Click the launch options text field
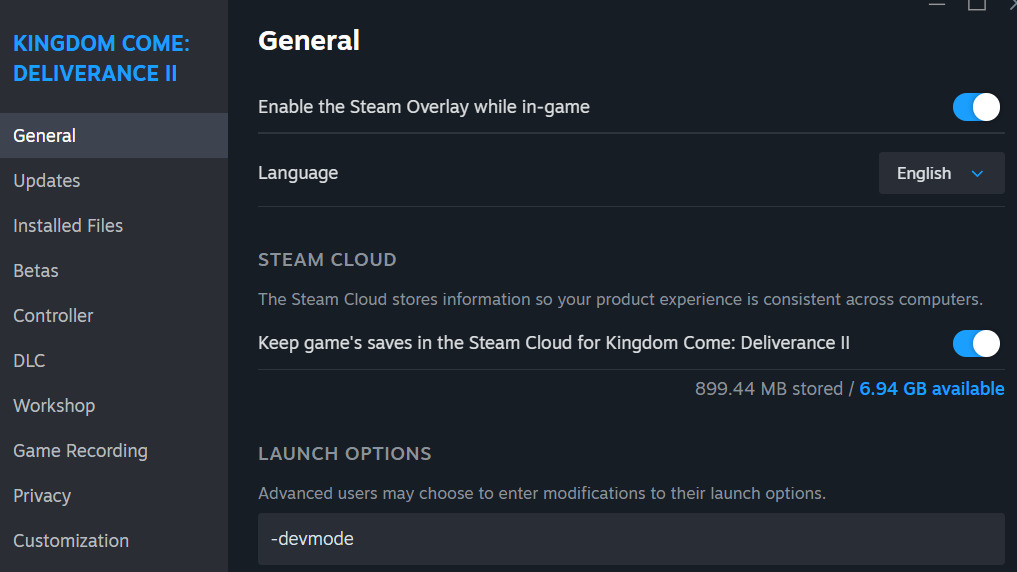Screen dimensions: 1017x572 click(x=630, y=539)
